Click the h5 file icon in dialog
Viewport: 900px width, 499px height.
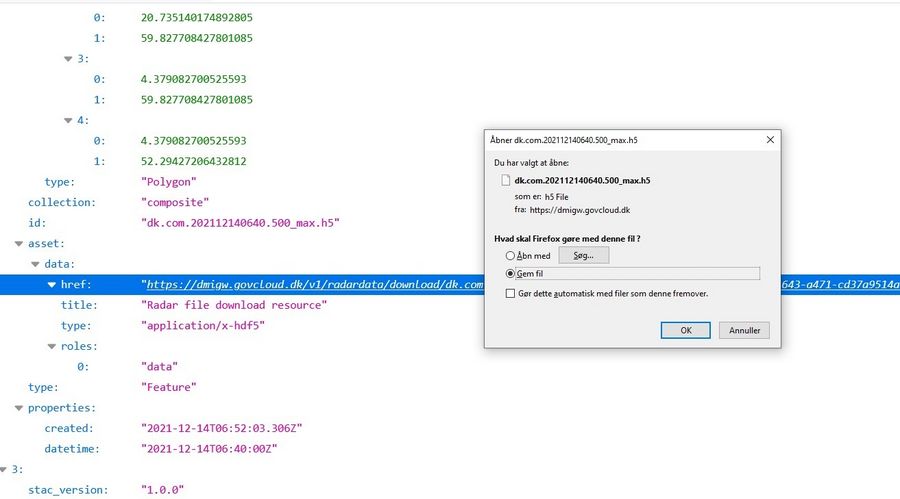pos(505,181)
